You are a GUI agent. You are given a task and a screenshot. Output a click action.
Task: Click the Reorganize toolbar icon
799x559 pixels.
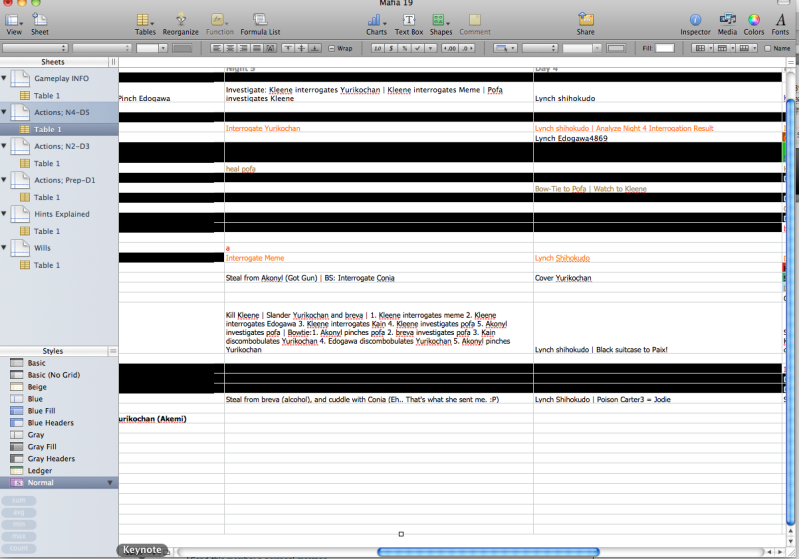[x=181, y=20]
